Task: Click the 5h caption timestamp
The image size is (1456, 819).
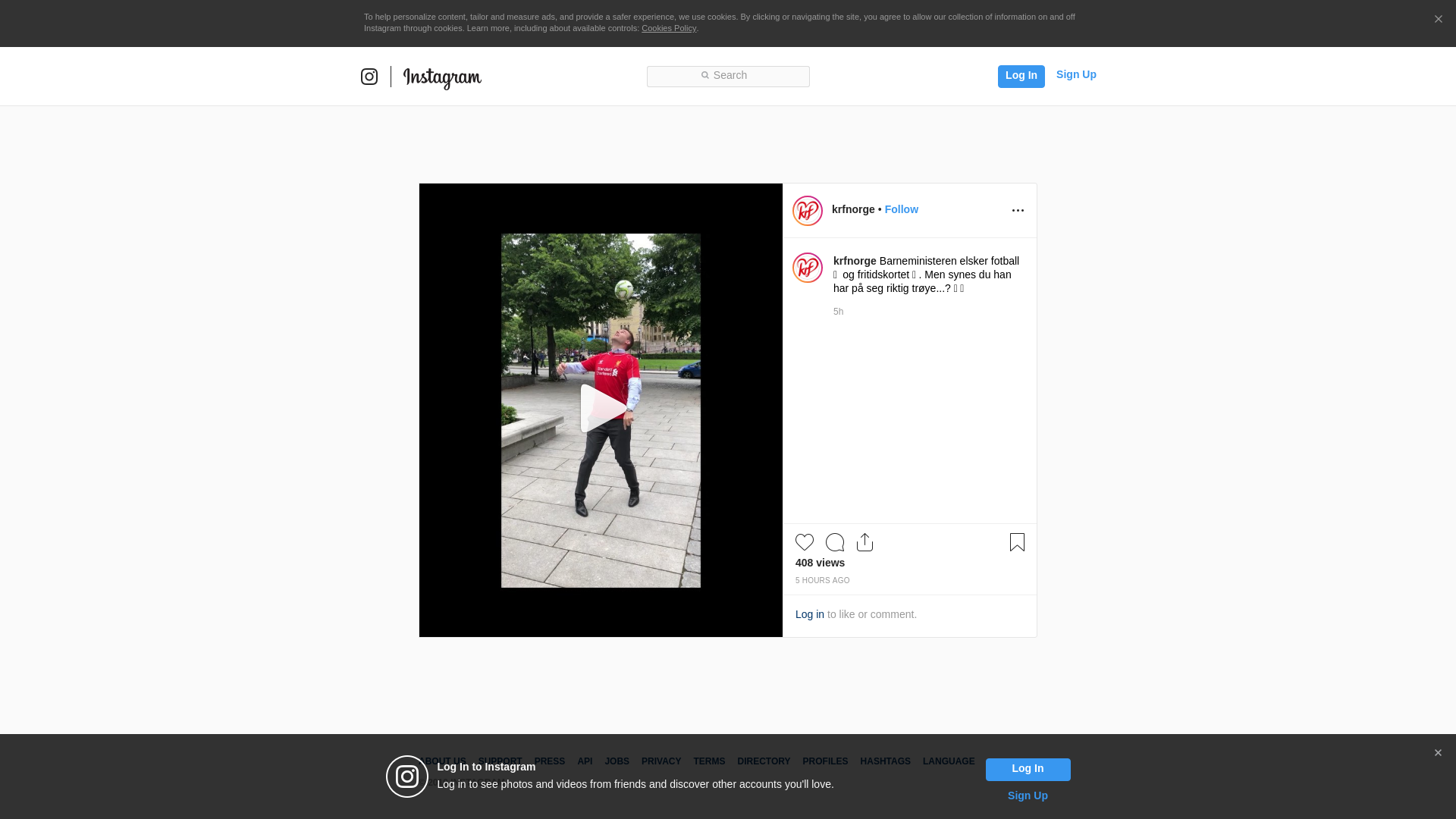Action: 838,312
